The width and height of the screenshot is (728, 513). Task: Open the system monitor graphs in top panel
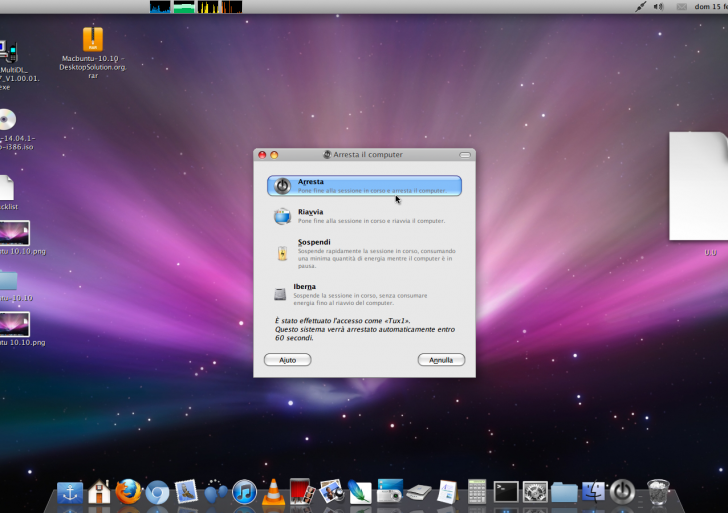196,7
